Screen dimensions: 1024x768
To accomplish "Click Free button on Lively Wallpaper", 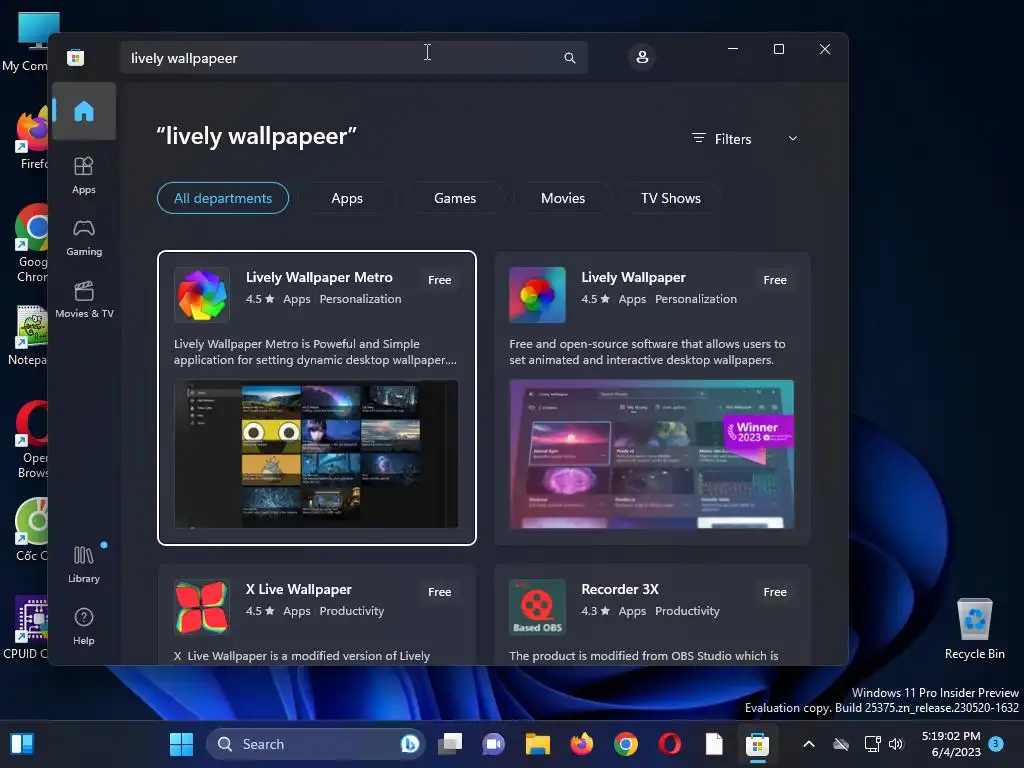I will pos(775,280).
